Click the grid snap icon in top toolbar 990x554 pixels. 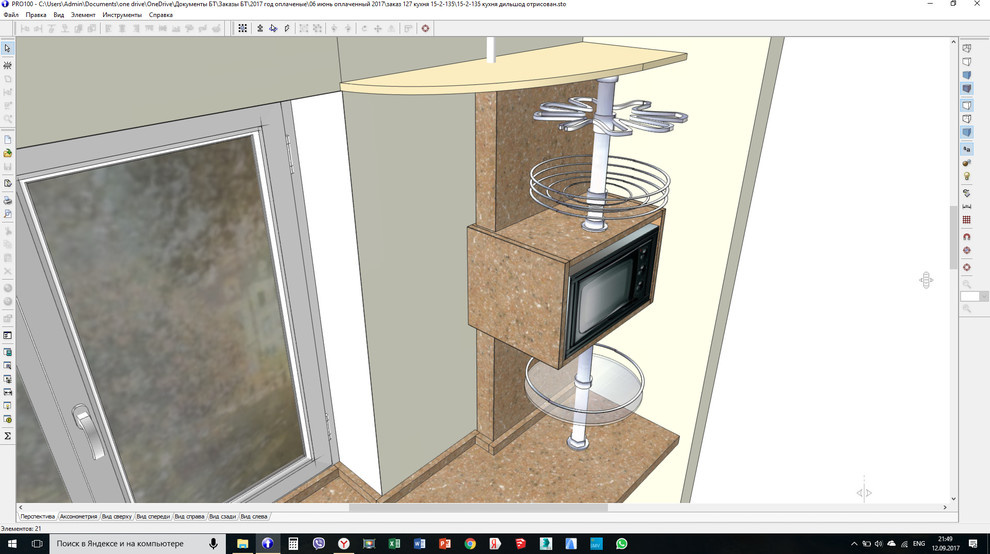click(x=242, y=28)
